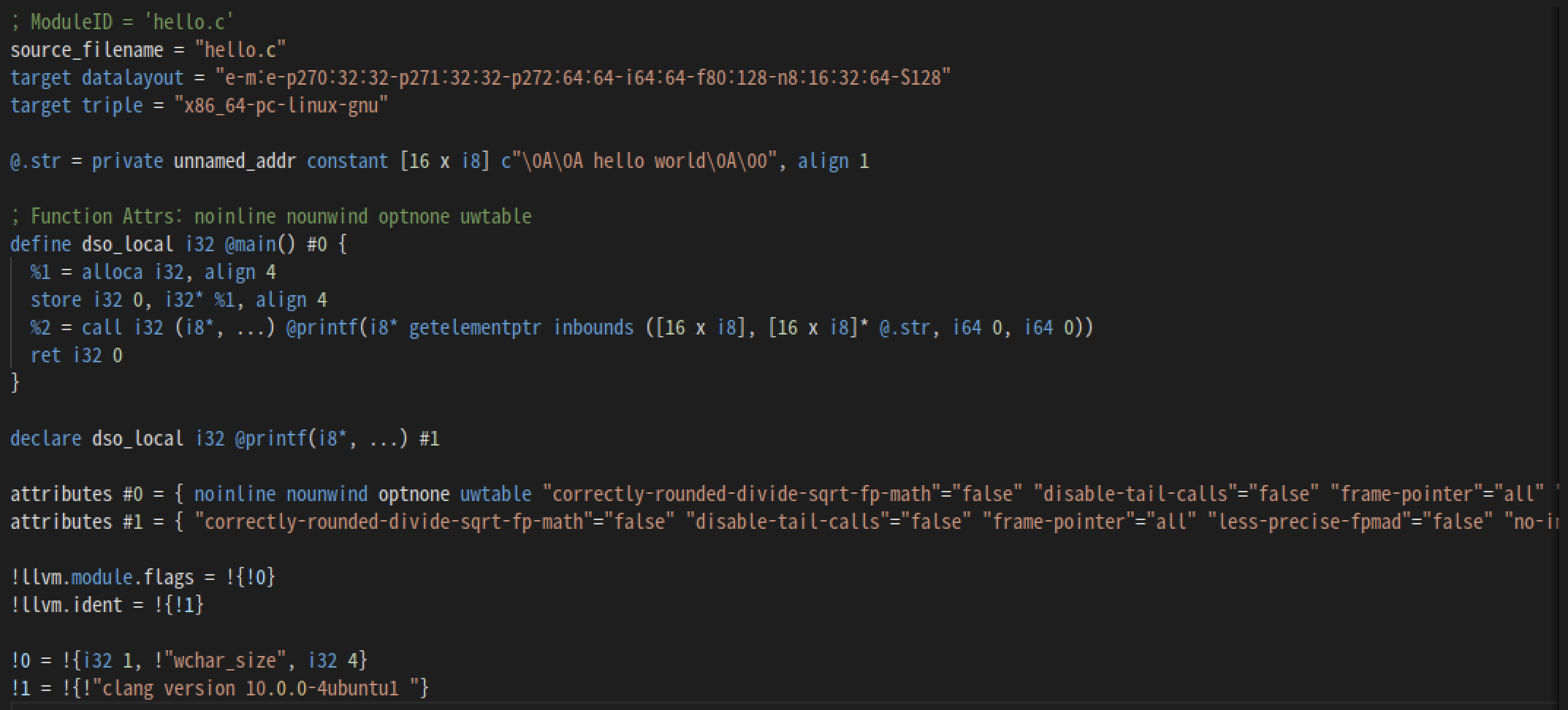1568x710 pixels.
Task: Click the "%1 = alloca i32" line
Action: click(x=153, y=272)
